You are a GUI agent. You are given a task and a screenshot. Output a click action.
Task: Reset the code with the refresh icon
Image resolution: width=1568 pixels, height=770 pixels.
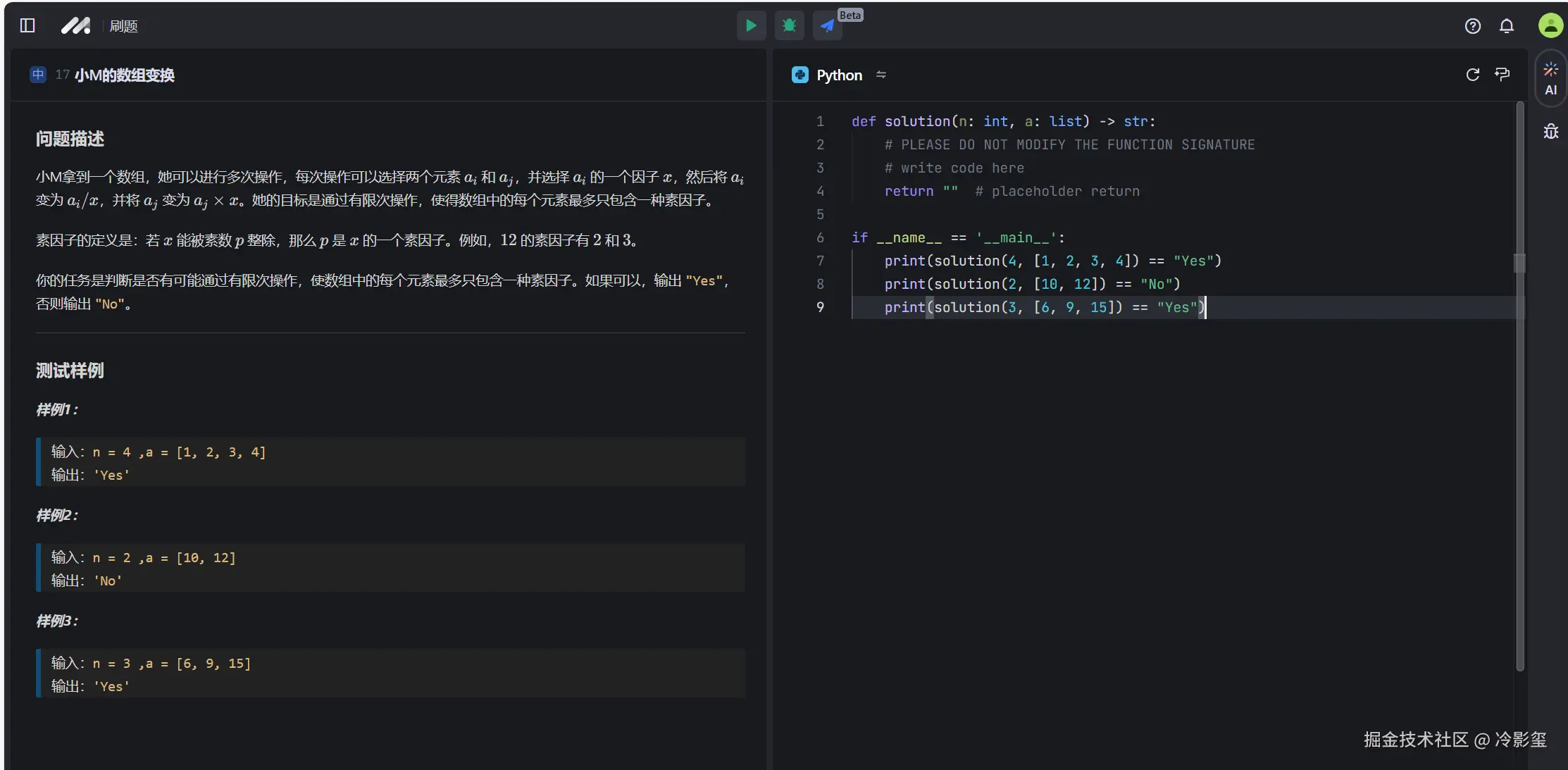click(1472, 75)
